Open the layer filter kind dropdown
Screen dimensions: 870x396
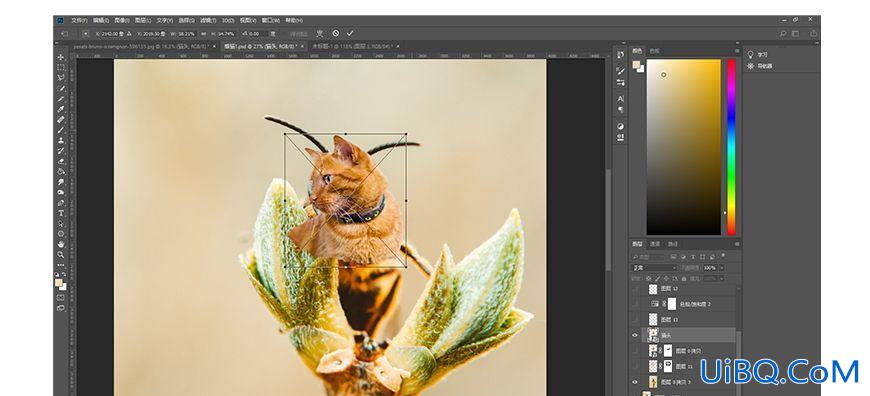click(649, 257)
